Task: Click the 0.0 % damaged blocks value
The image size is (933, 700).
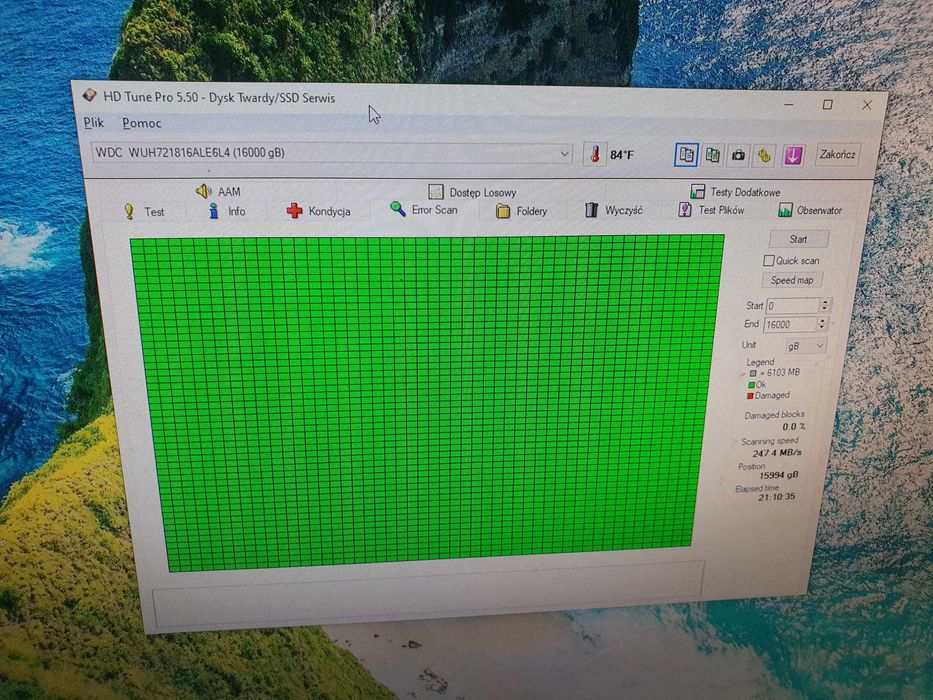Action: [794, 427]
